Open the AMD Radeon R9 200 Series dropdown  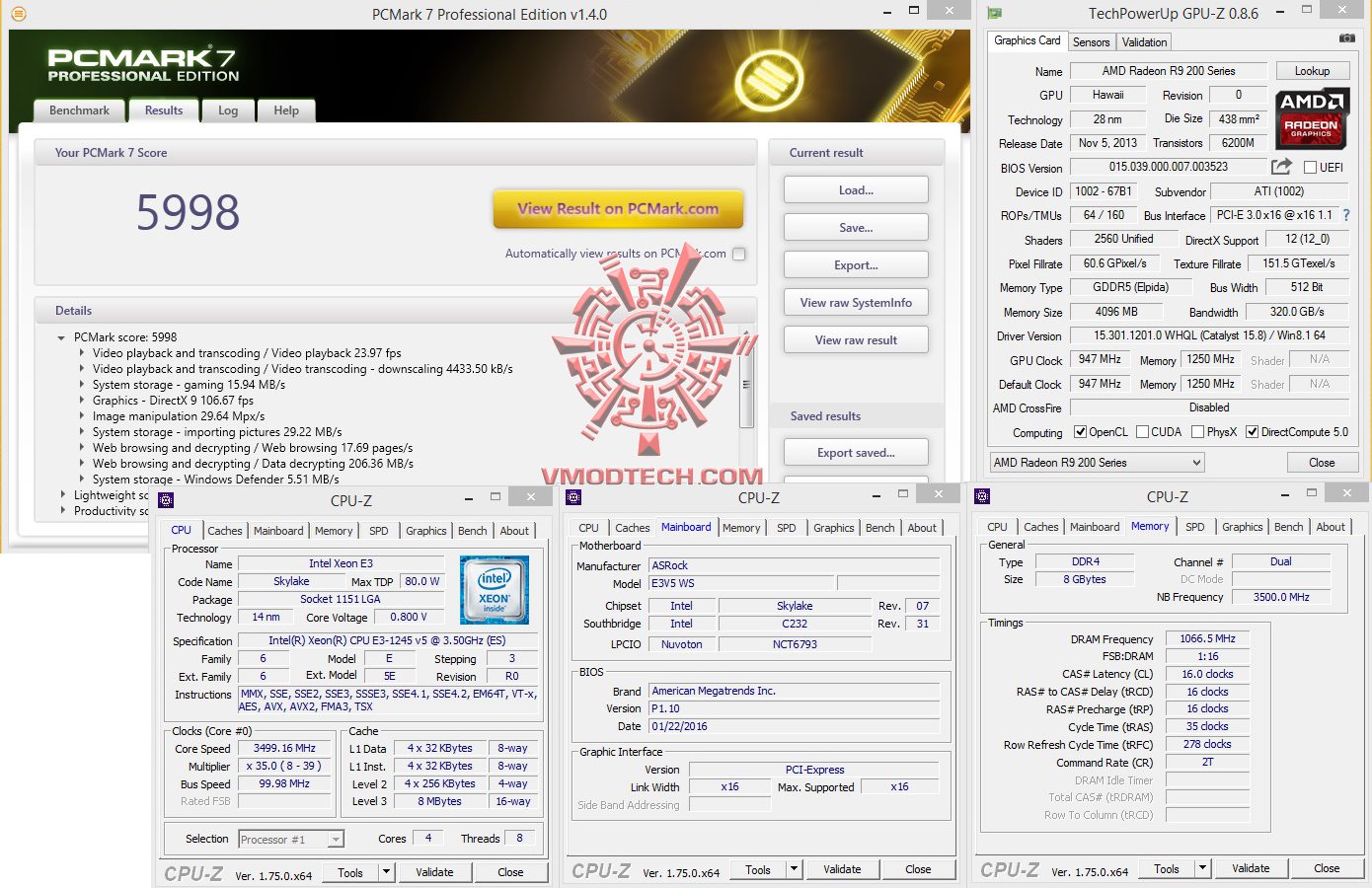[x=1097, y=462]
